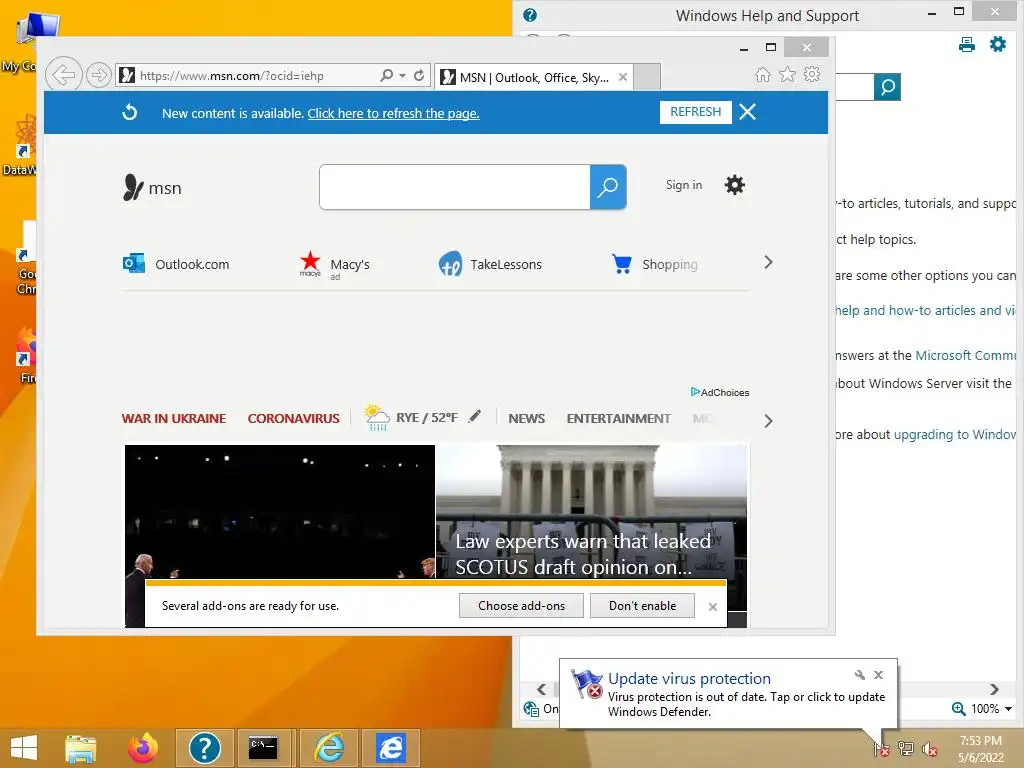Go to the IE home page icon
The height and width of the screenshot is (768, 1024).
click(762, 74)
